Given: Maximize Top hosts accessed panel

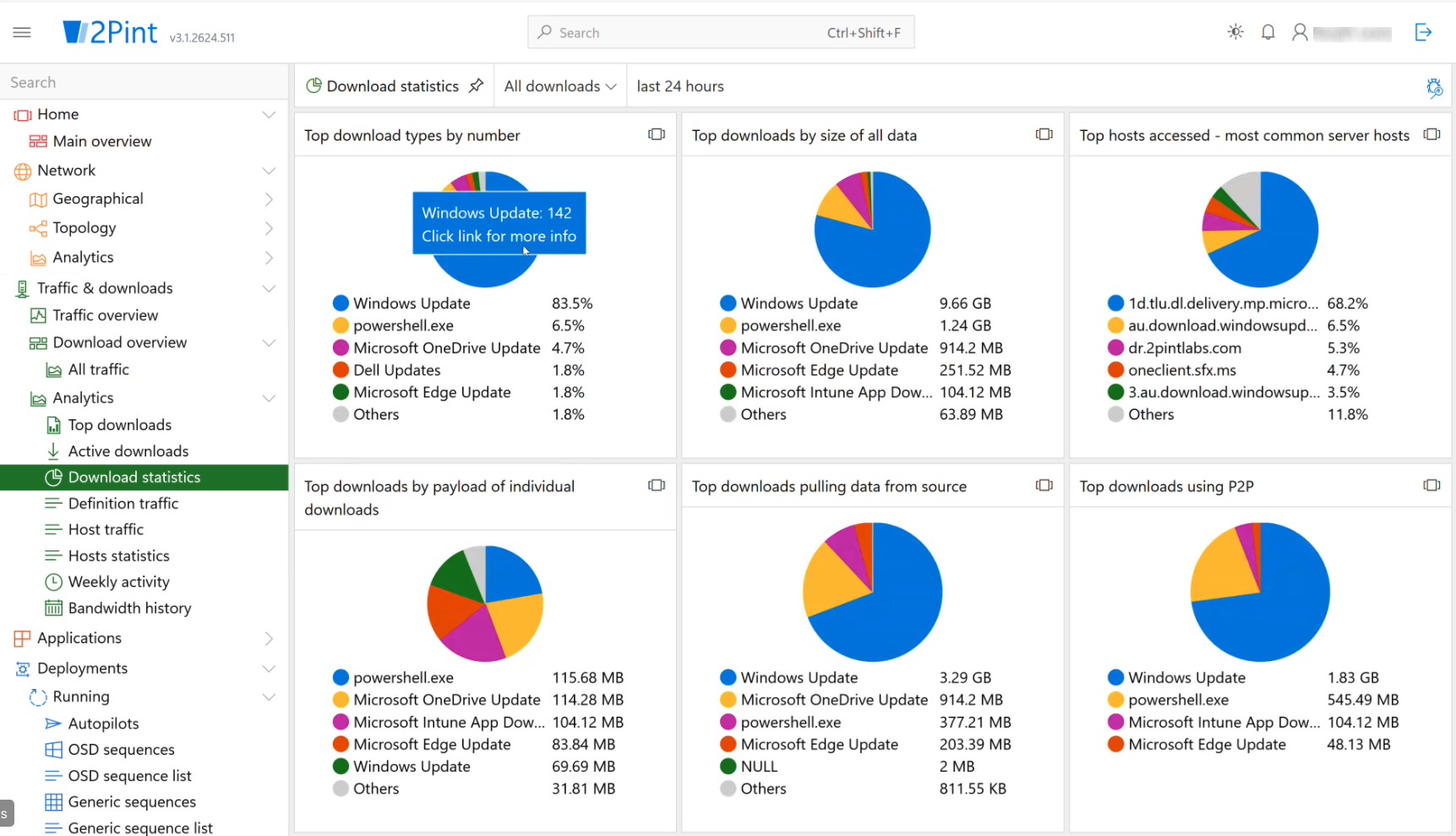Looking at the screenshot, I should [x=1431, y=134].
